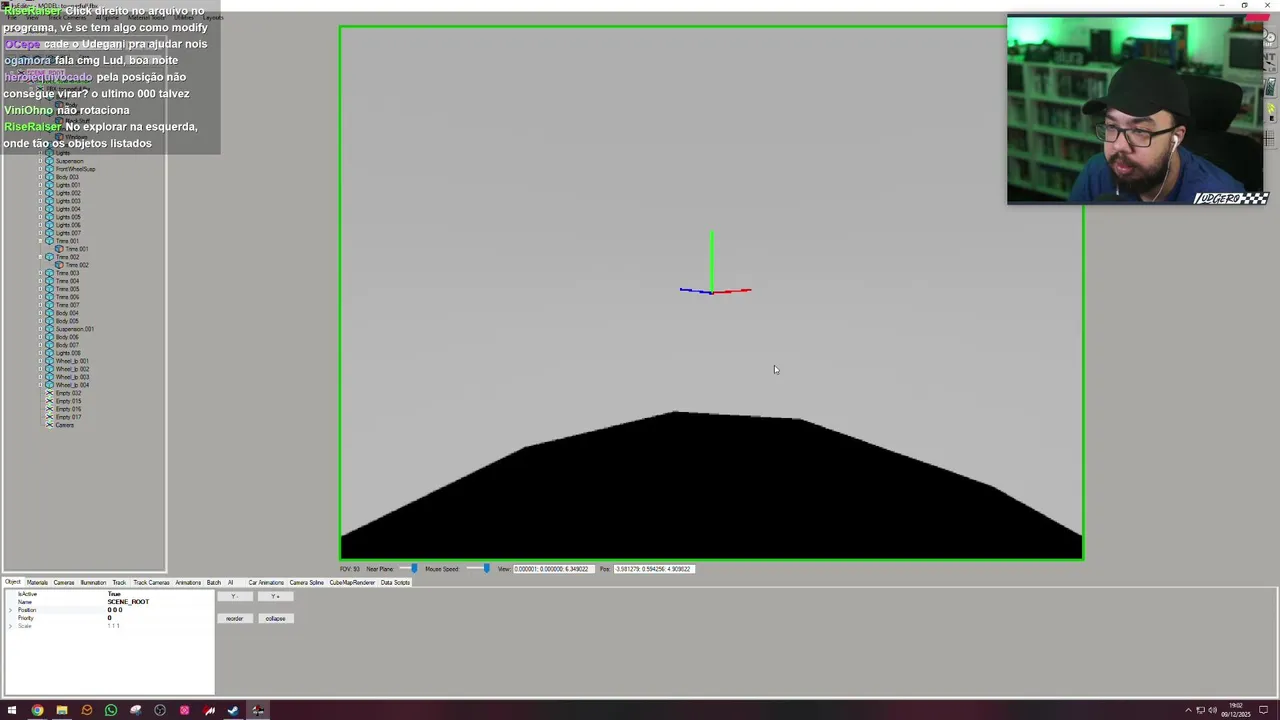1280x720 pixels.
Task: Click the FrontWheelSusp object cube icon
Action: 49,169
